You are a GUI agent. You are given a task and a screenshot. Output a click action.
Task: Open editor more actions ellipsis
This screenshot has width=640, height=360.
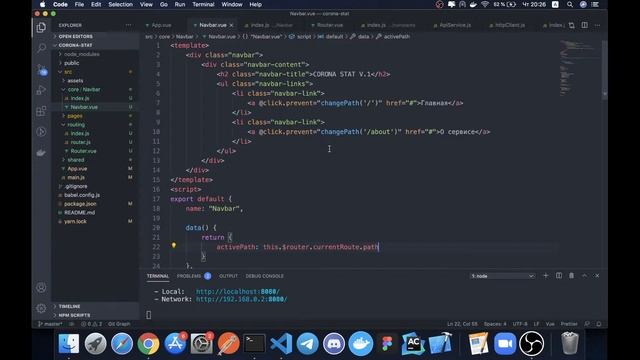click(597, 25)
